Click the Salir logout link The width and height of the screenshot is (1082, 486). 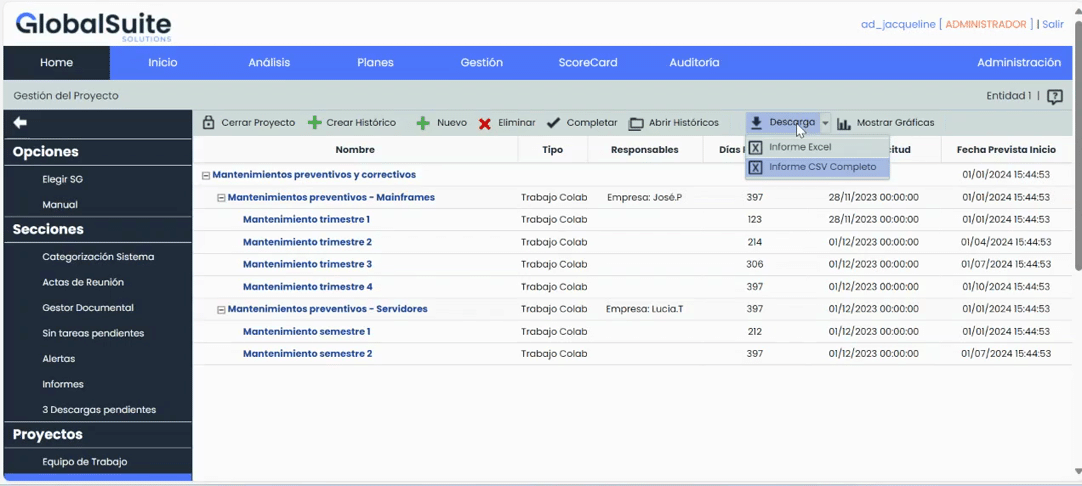pos(1052,24)
